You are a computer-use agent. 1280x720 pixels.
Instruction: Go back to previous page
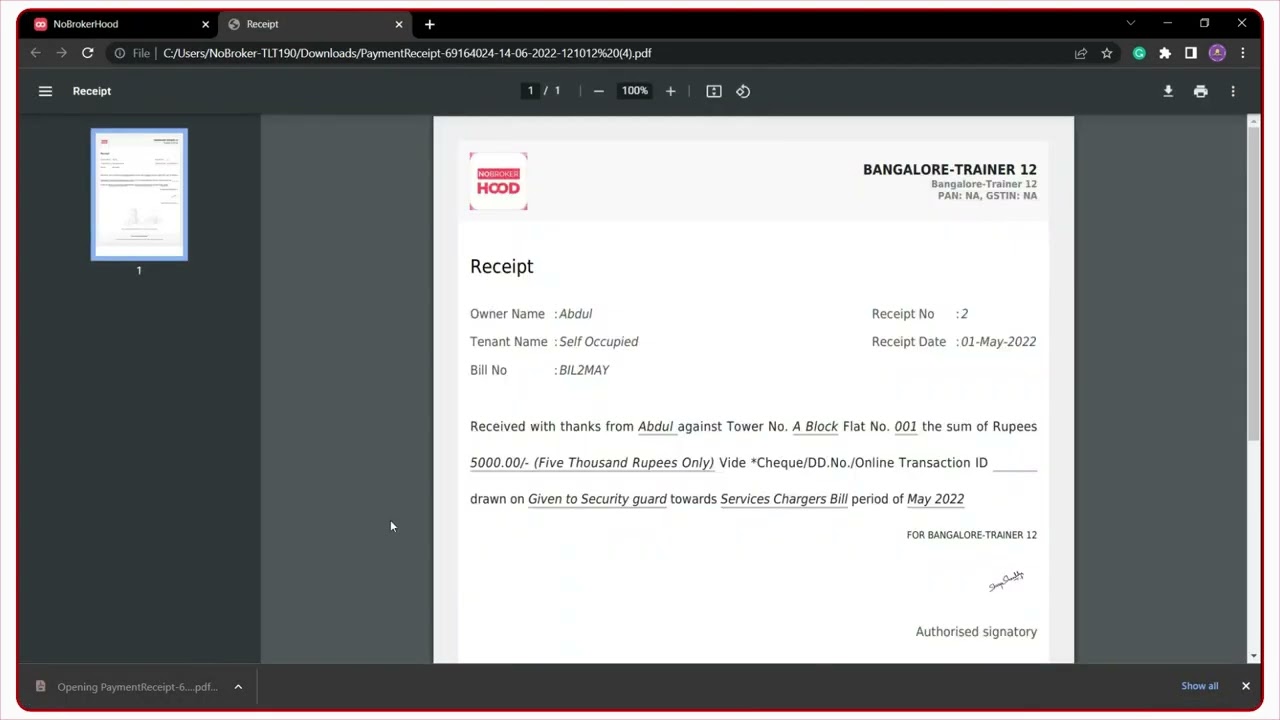(x=36, y=53)
